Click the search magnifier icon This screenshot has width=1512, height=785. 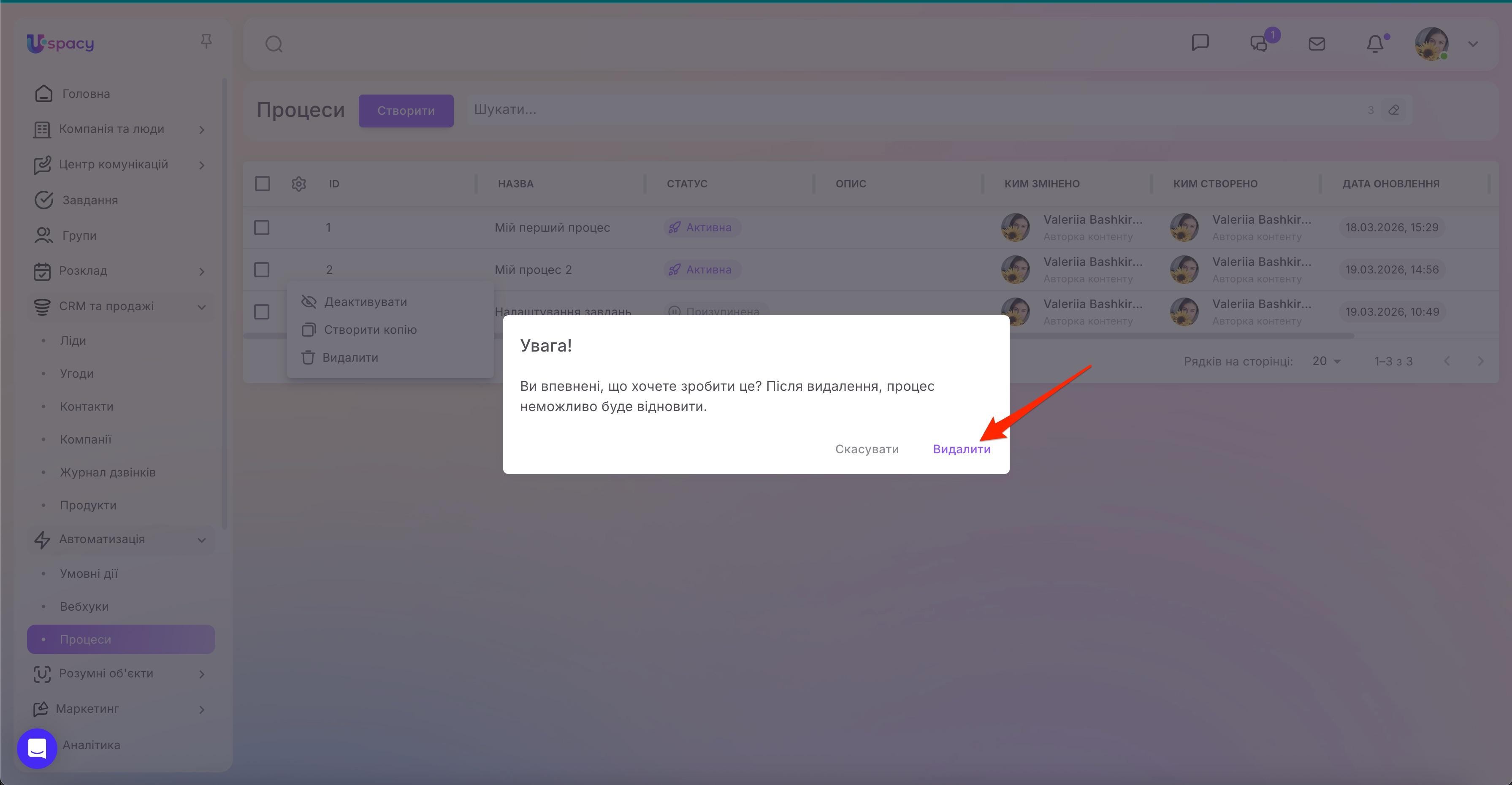(x=274, y=44)
